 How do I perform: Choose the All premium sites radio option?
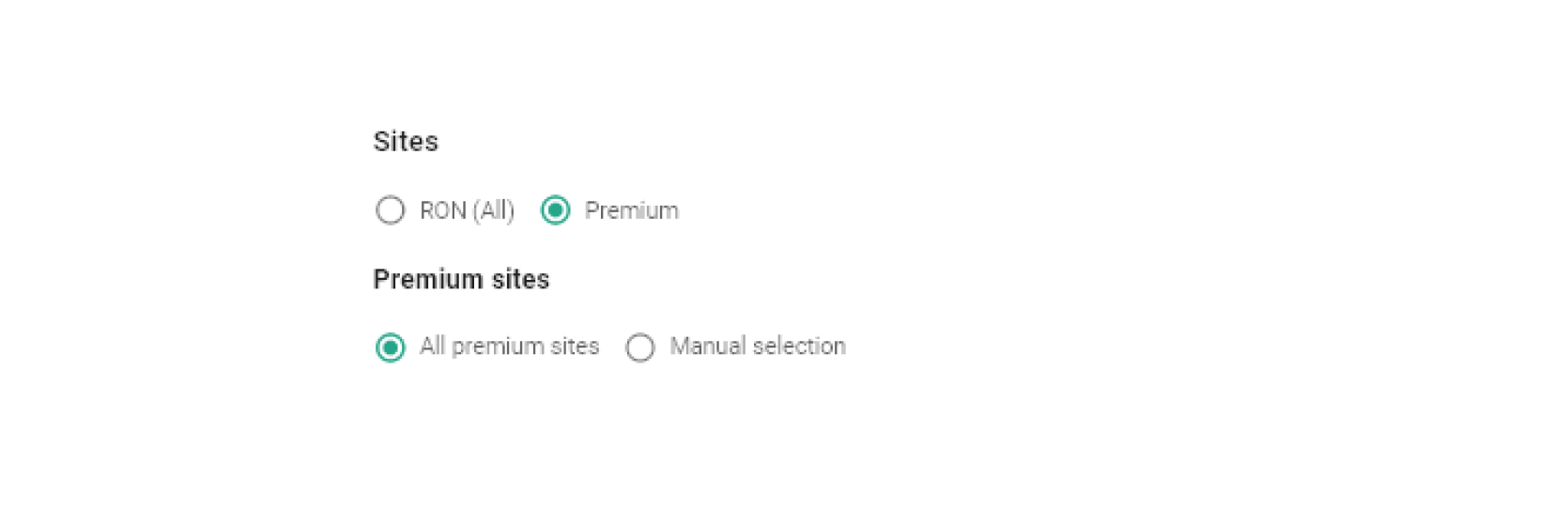point(391,348)
